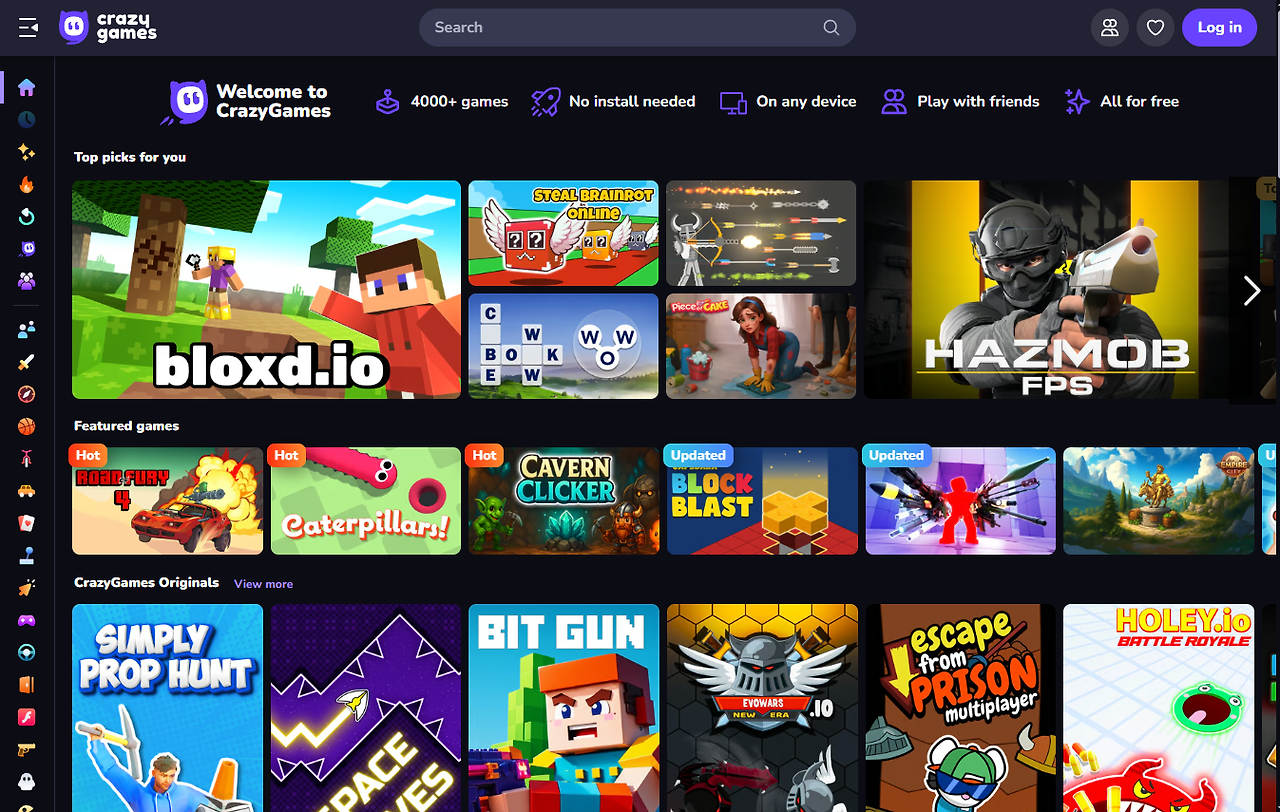Open Holey.io Battle Royale game
The image size is (1280, 812).
tap(1158, 708)
